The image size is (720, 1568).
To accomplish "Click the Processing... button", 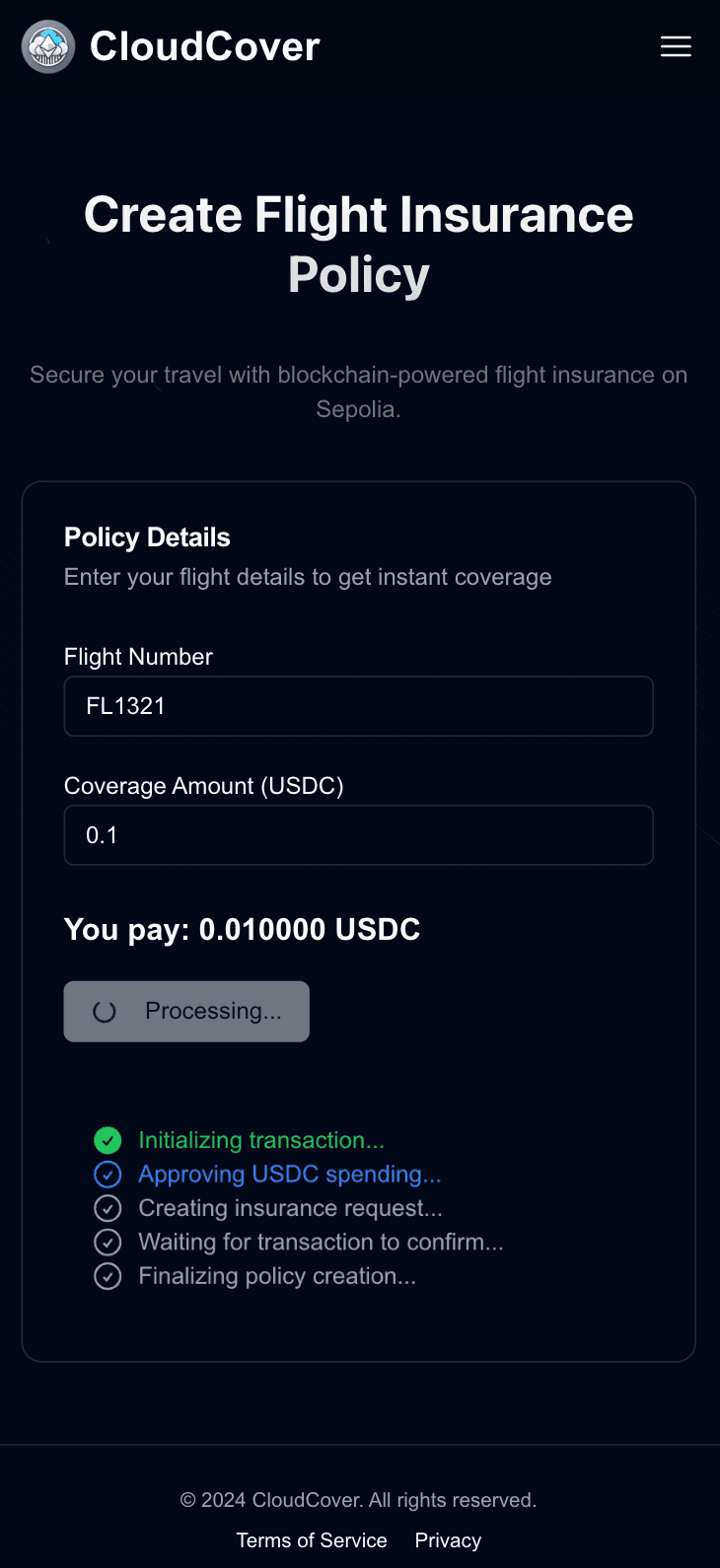I will pyautogui.click(x=186, y=1012).
